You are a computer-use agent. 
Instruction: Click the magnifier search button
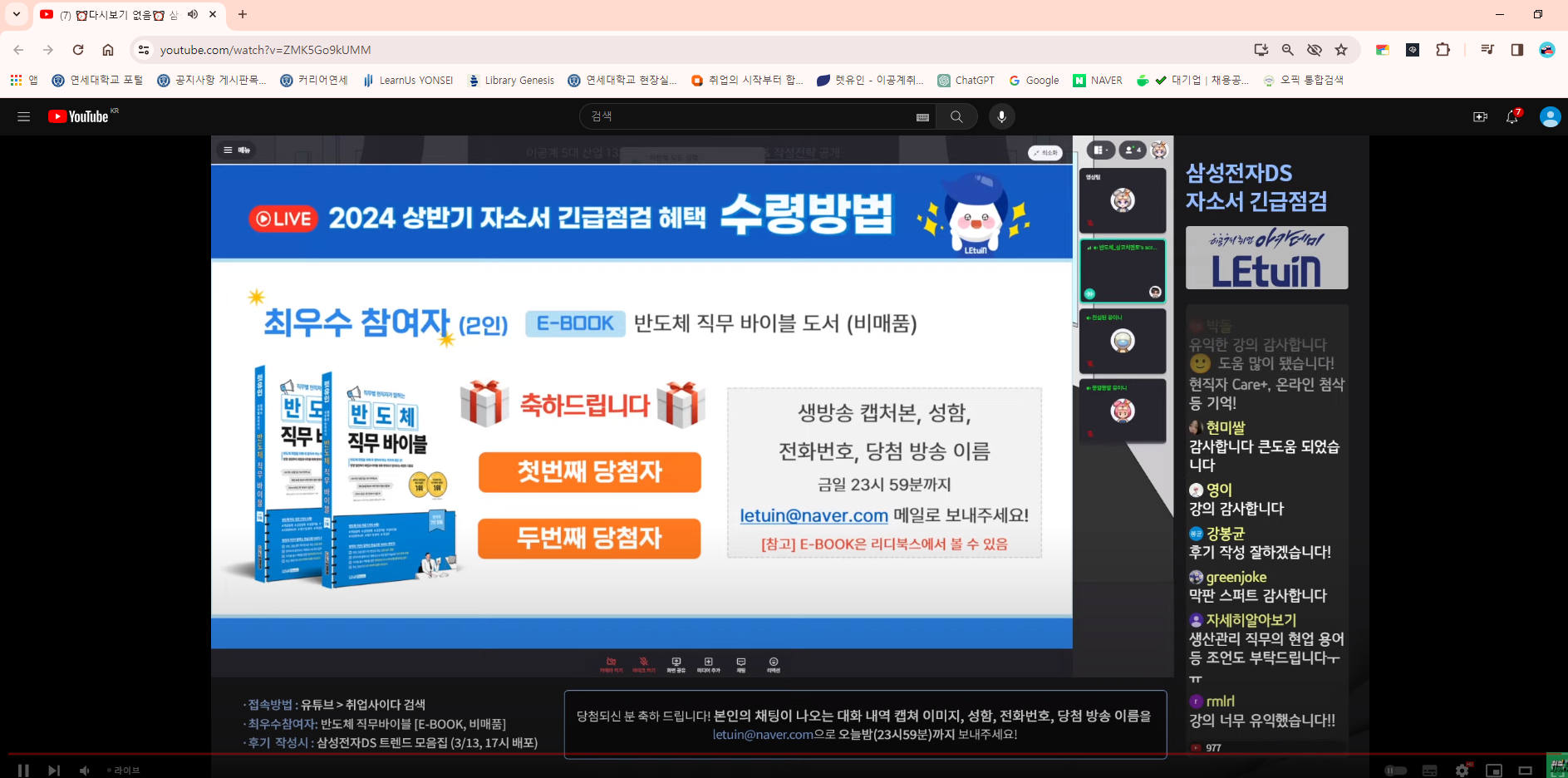pos(956,117)
